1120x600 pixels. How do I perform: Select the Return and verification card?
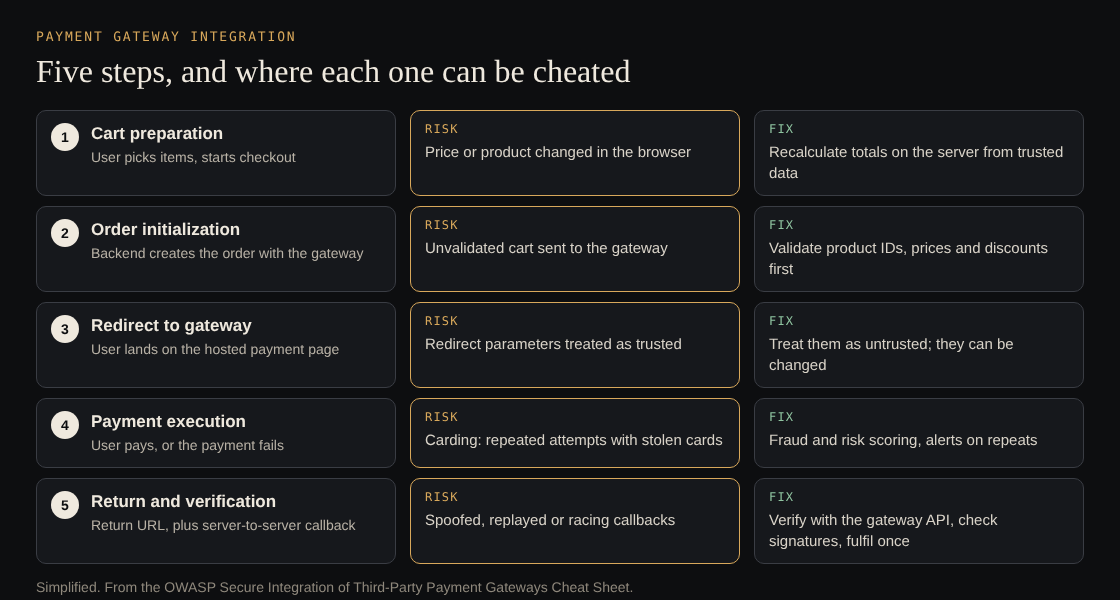(216, 521)
